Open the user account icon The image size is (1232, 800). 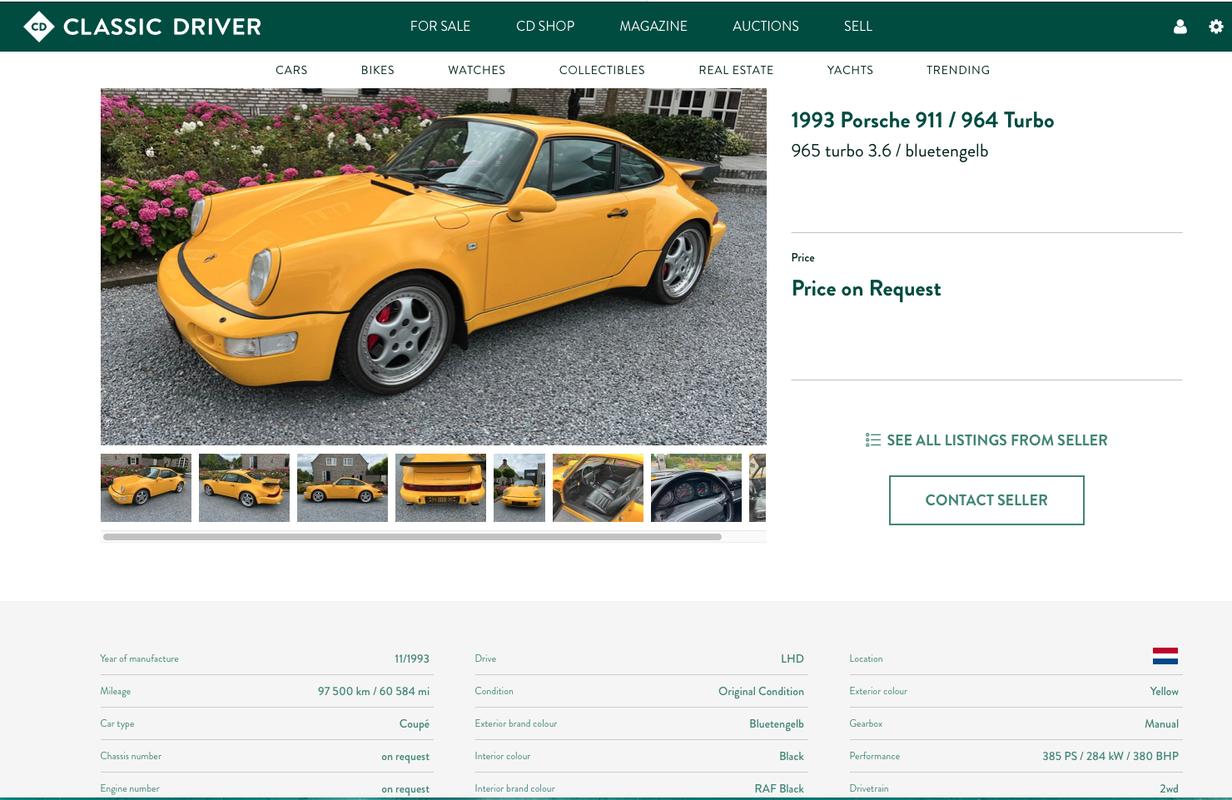[1180, 27]
